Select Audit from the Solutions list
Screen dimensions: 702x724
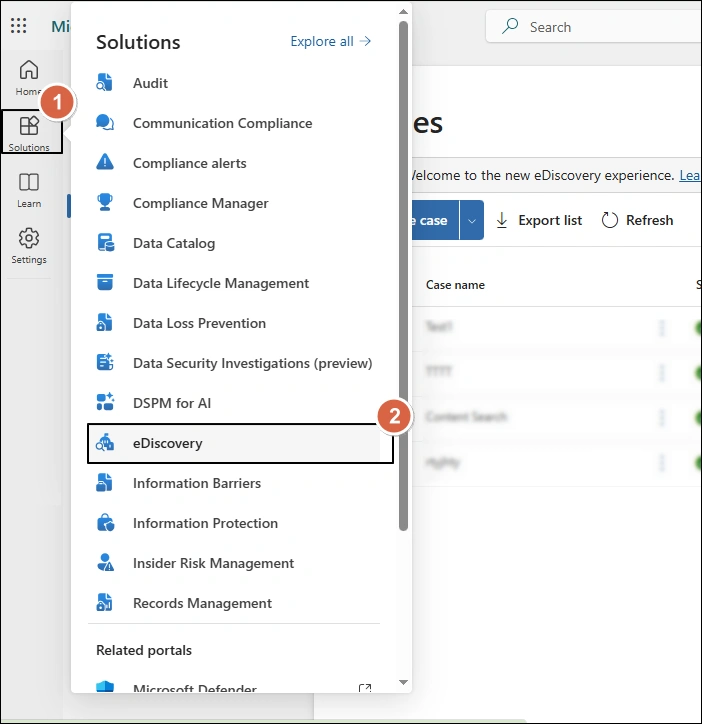point(234,83)
